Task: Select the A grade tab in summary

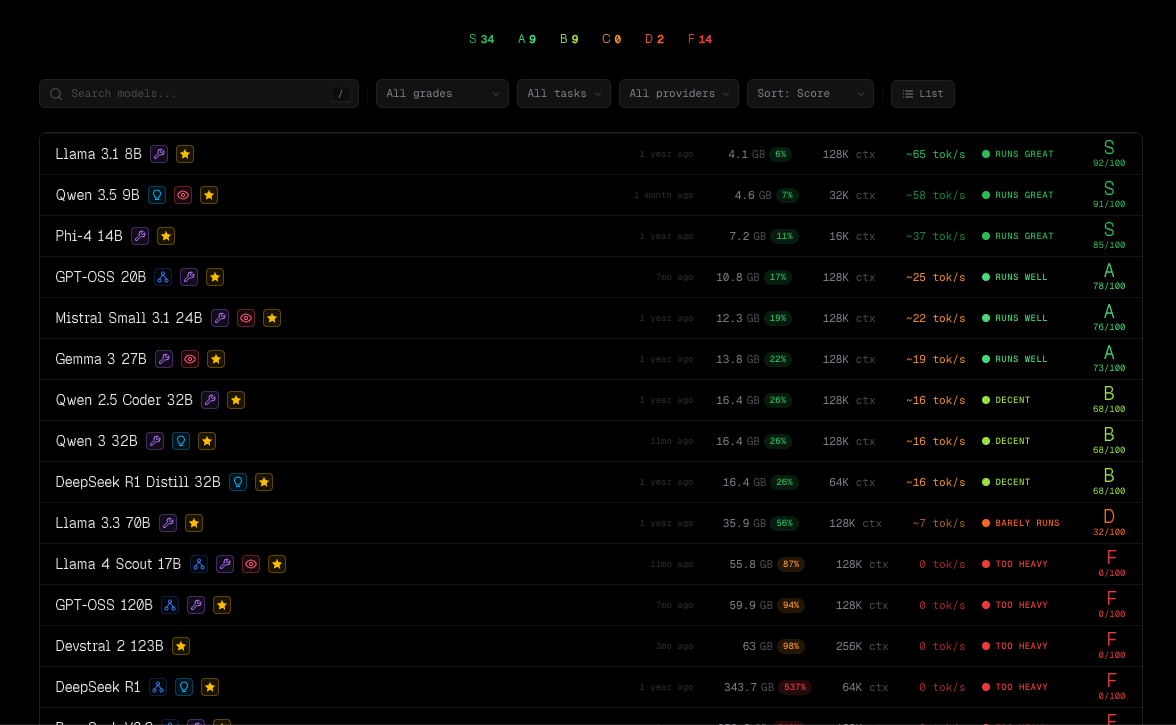Action: tap(527, 39)
